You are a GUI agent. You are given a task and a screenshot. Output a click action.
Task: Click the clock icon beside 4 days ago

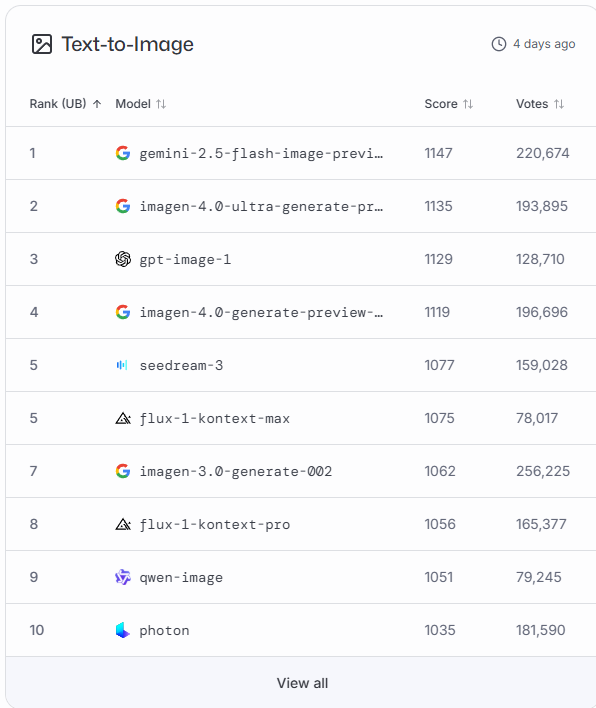[x=499, y=44]
